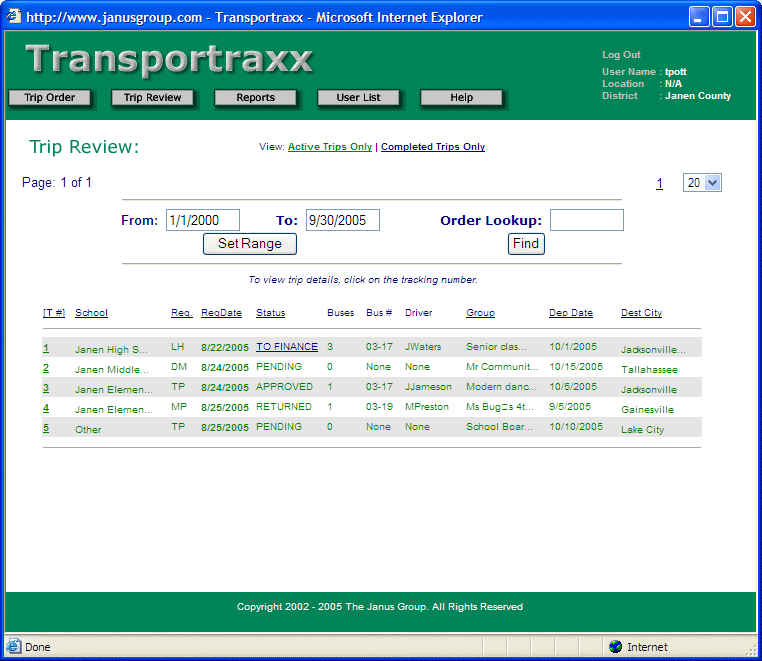Select driver JJameson cell
The width and height of the screenshot is (762, 661).
tap(428, 387)
